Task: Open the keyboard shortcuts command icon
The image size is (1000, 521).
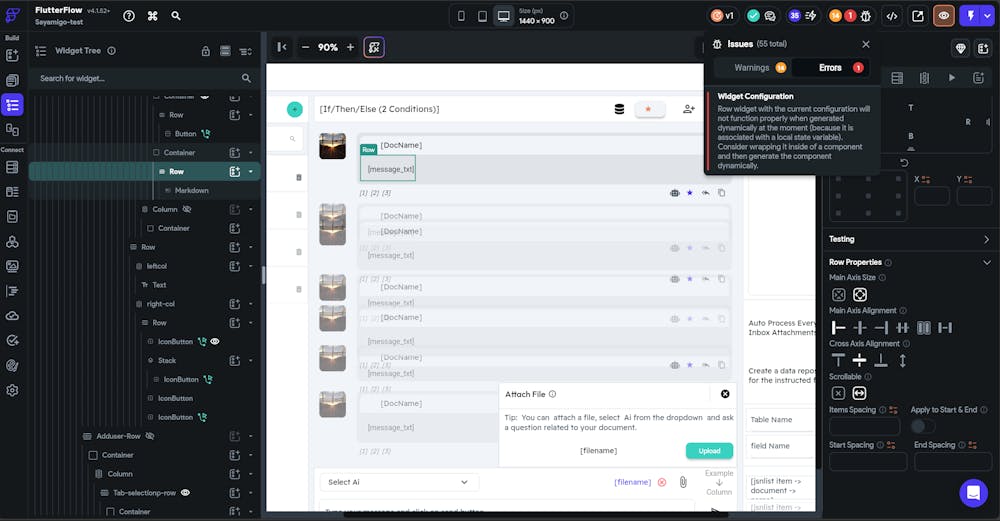Action: coord(152,16)
